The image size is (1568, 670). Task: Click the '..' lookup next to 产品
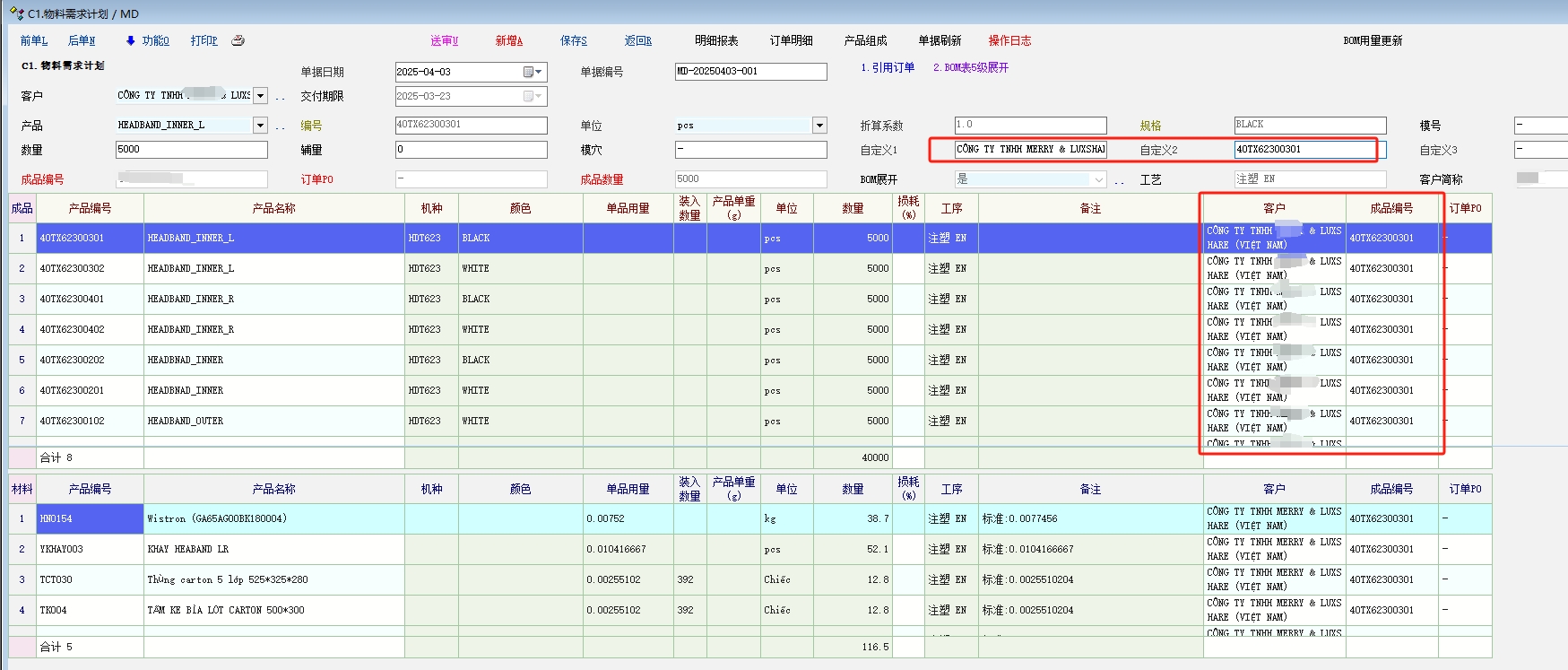281,126
